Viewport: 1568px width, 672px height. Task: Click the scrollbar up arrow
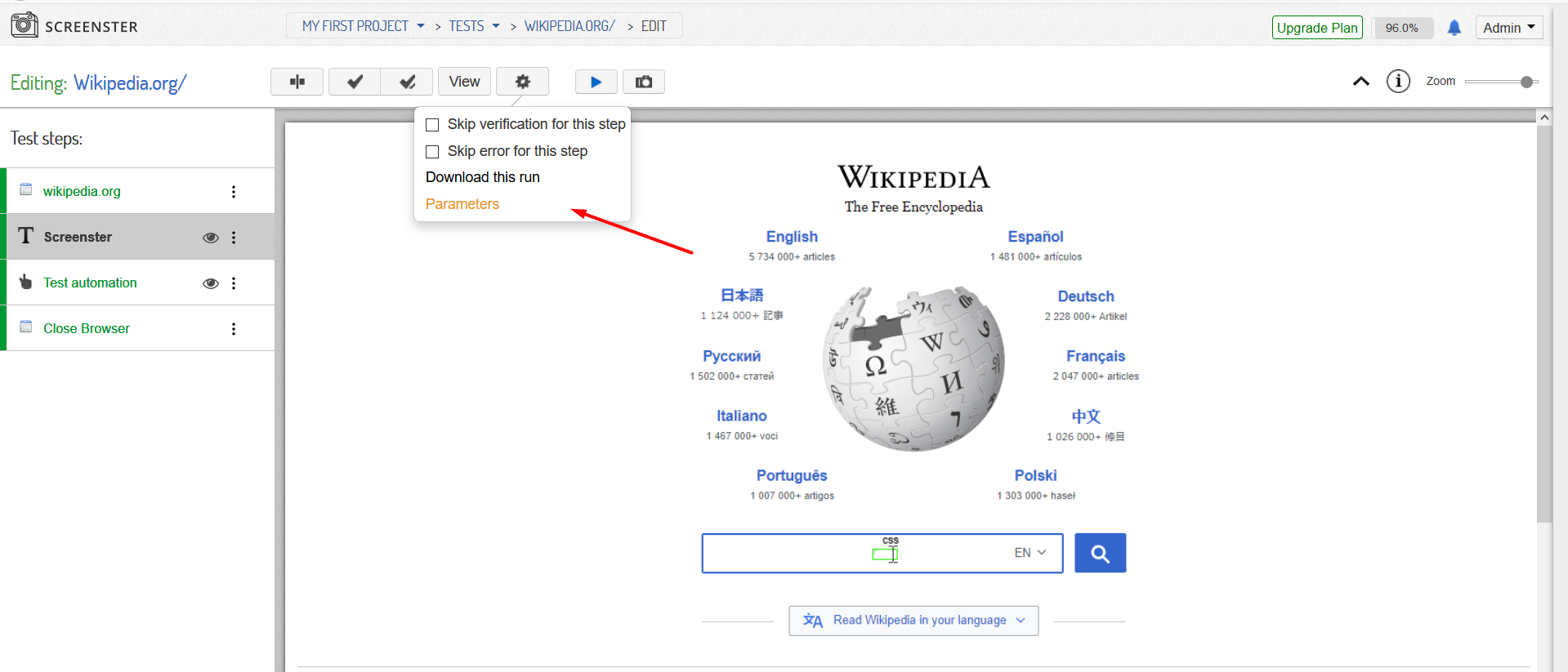(1544, 118)
